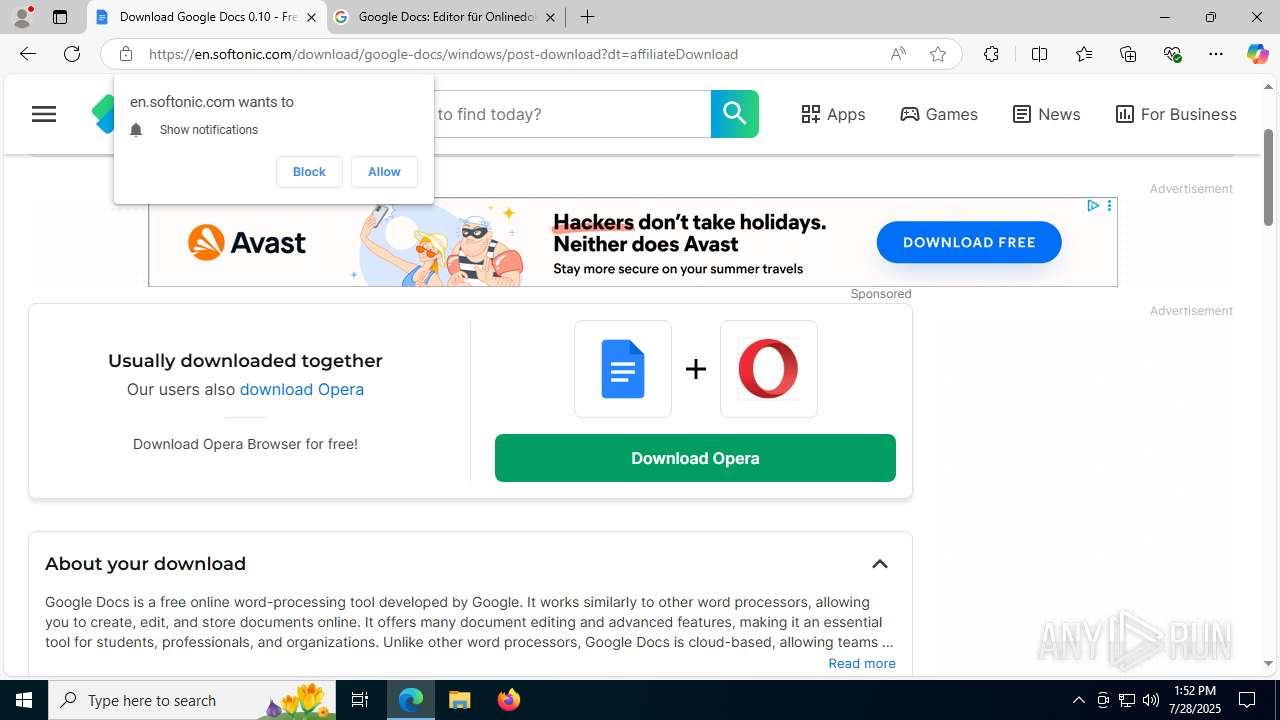Show hidden system tray icons
The height and width of the screenshot is (720, 1280).
pos(1078,700)
